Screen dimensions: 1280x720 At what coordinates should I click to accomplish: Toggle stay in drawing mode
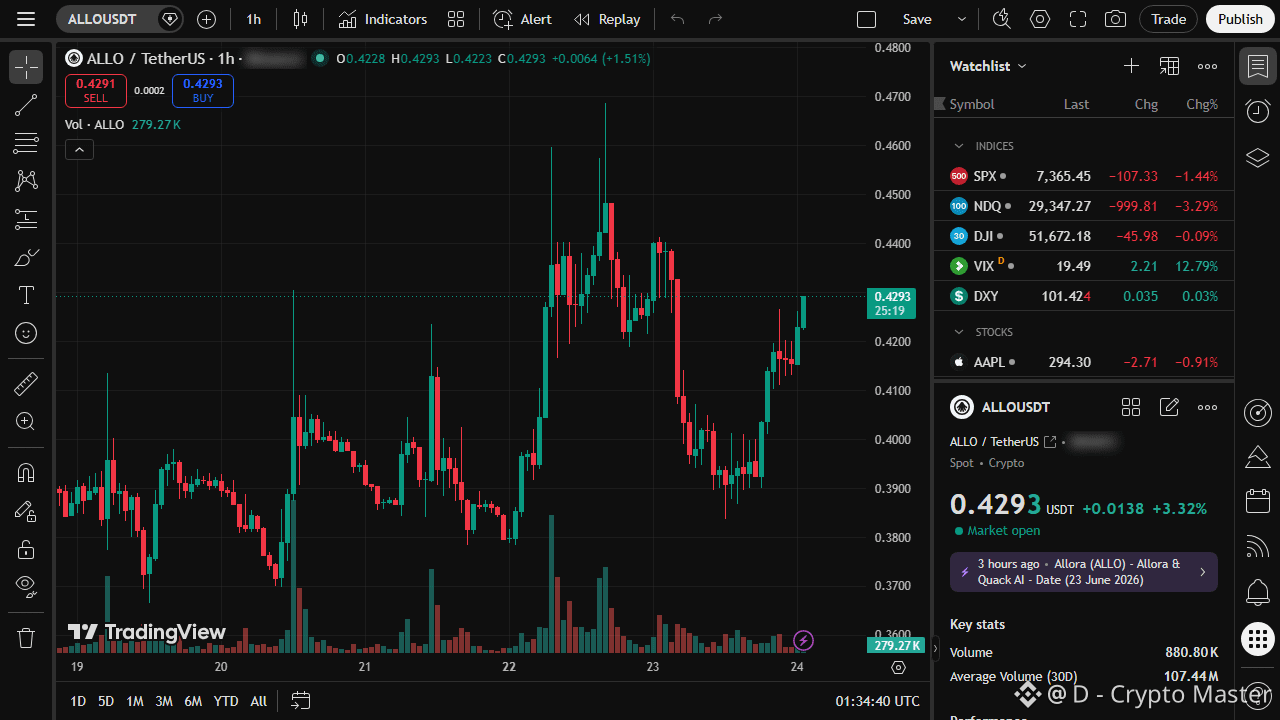point(26,511)
